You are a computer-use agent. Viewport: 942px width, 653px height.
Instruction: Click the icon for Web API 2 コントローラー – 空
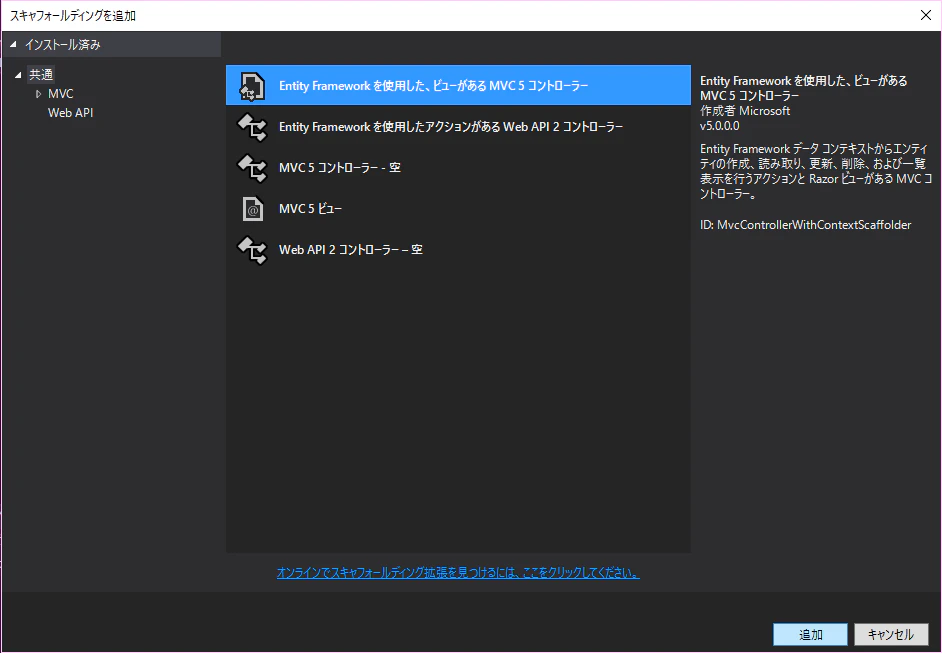tap(252, 250)
